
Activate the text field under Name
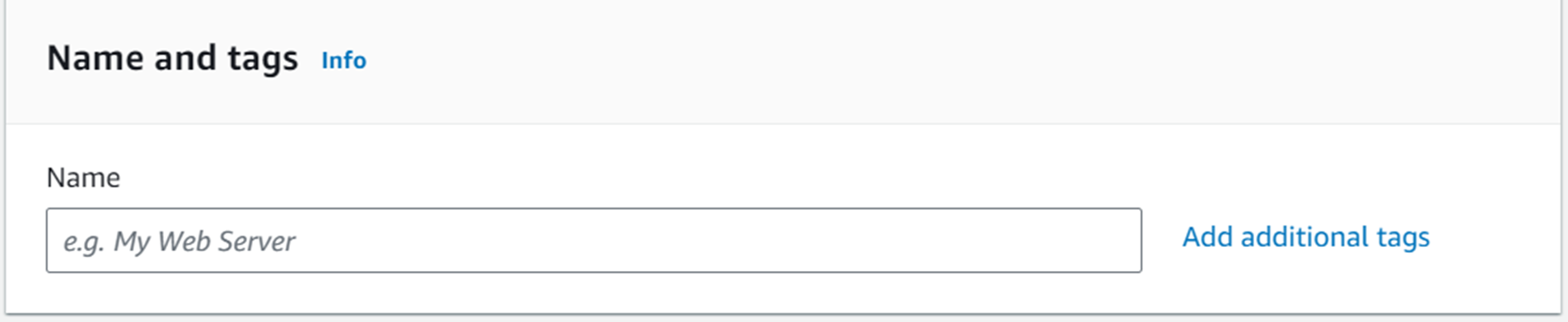coord(594,240)
